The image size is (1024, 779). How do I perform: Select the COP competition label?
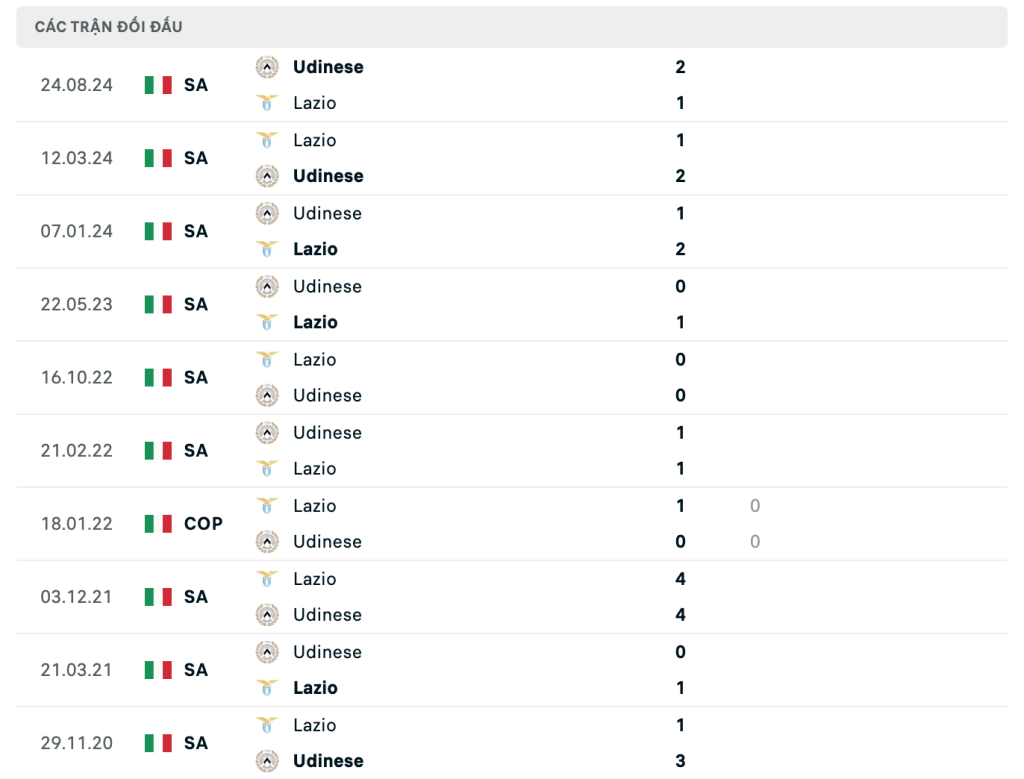203,524
